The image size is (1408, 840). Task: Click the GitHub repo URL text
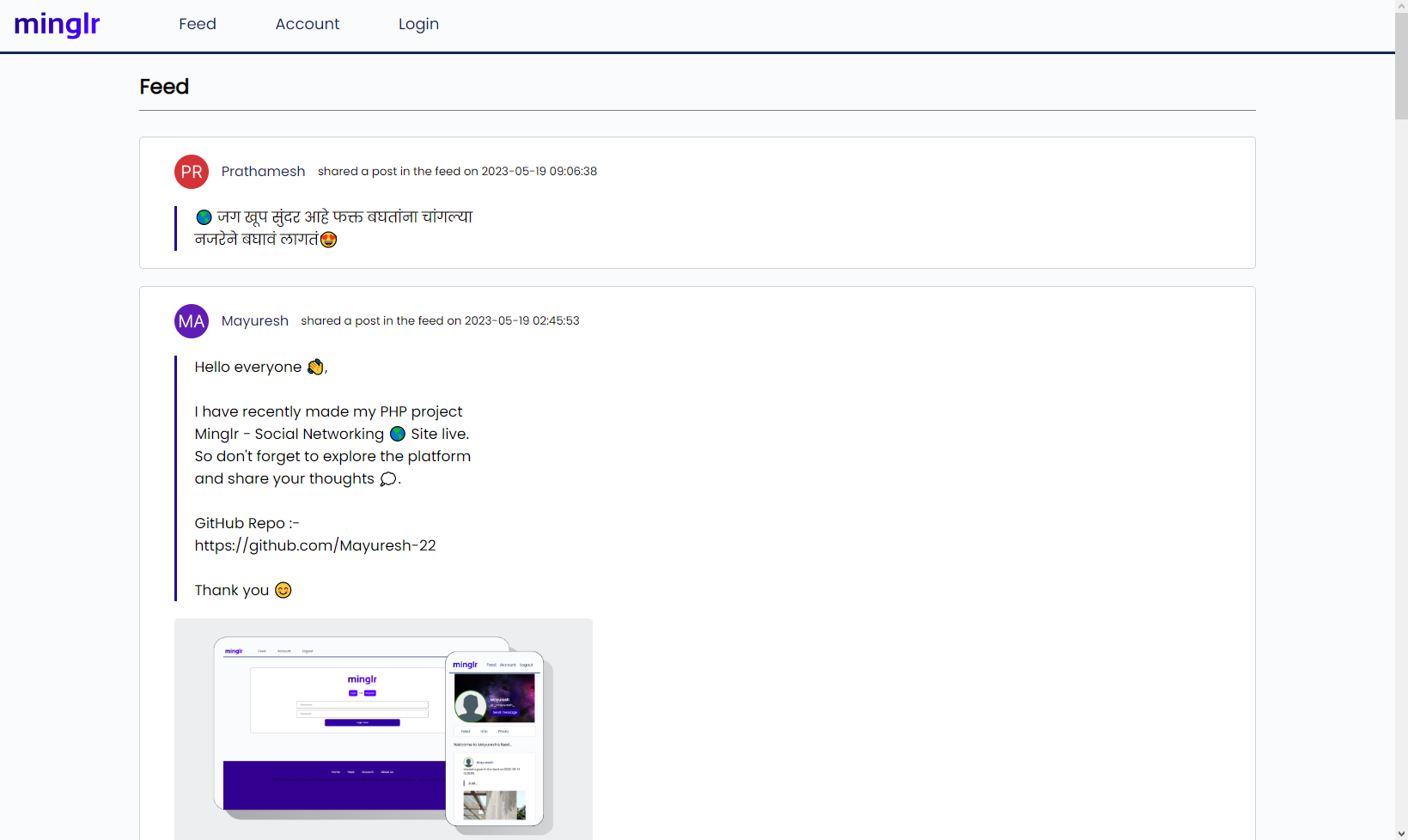315,545
